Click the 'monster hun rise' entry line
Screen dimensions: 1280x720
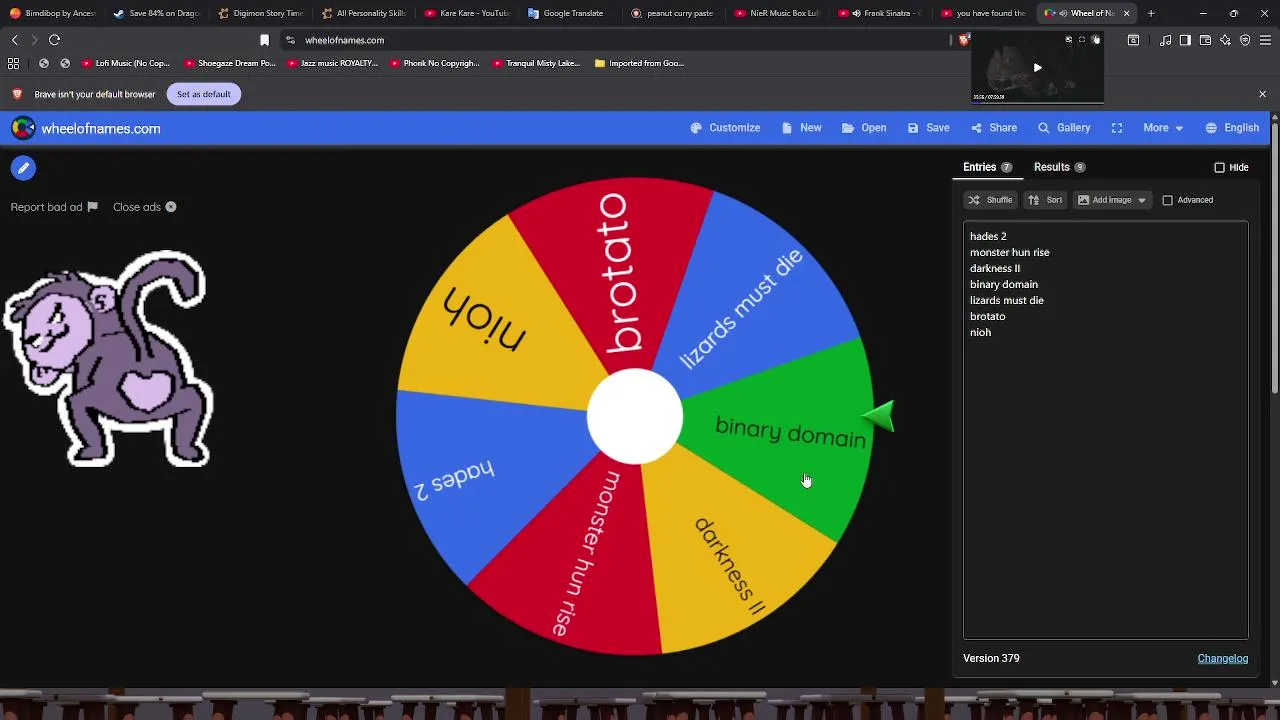coord(1009,252)
